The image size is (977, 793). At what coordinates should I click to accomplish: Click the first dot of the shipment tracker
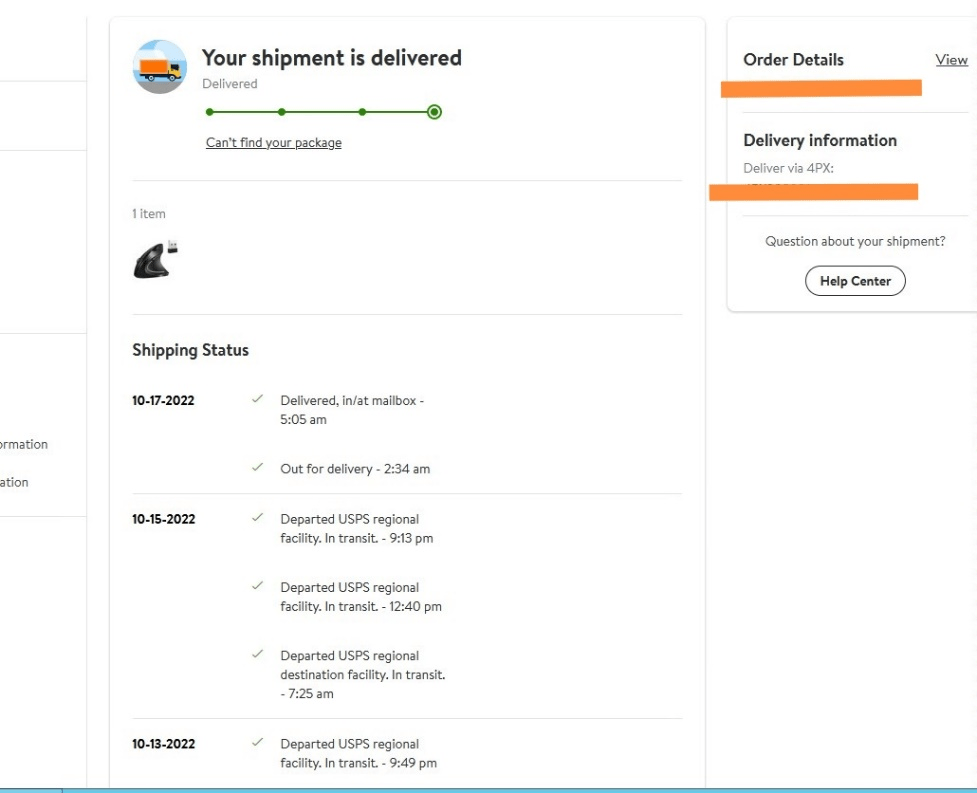tap(210, 112)
